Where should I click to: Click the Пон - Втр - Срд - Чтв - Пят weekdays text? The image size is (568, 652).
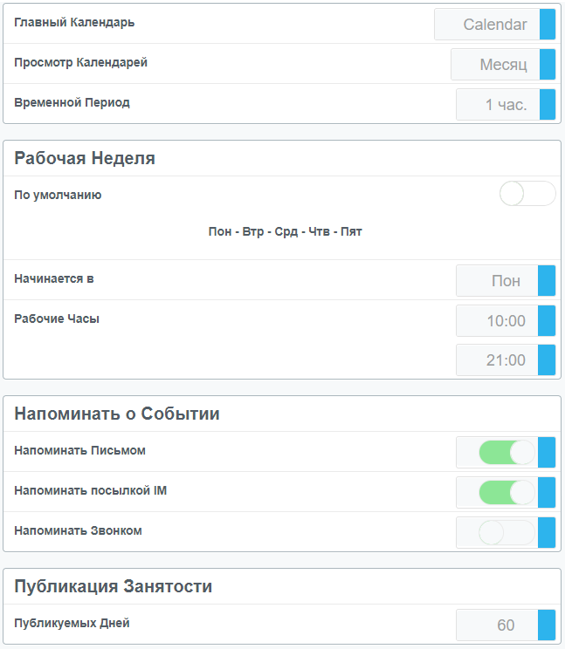[x=285, y=232]
